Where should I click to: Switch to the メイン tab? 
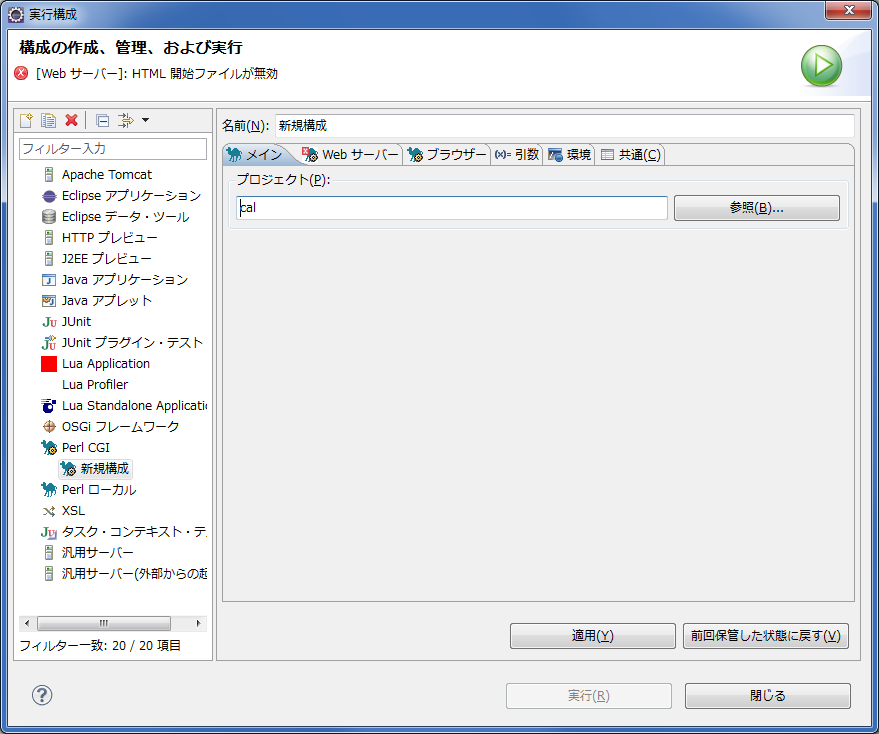(x=256, y=155)
